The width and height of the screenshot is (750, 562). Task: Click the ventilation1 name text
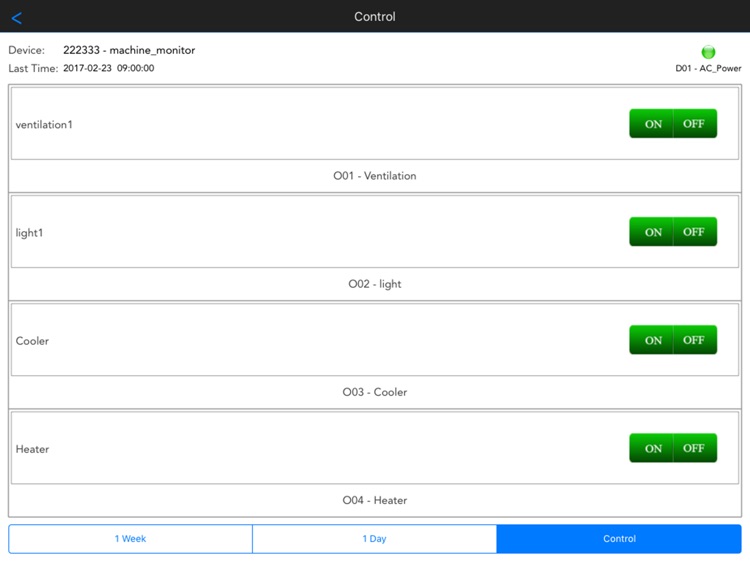(x=44, y=125)
